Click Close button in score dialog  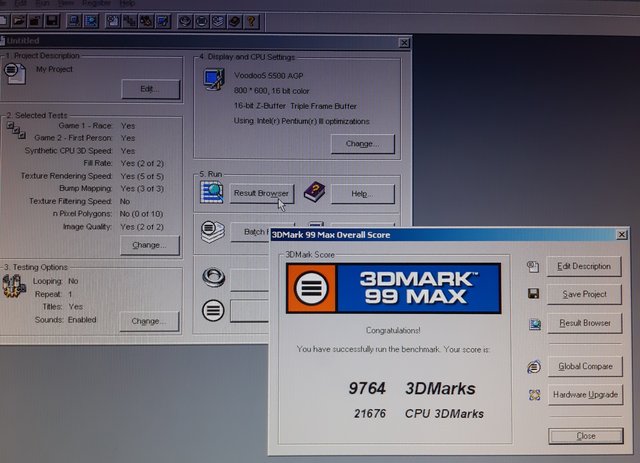click(x=586, y=436)
